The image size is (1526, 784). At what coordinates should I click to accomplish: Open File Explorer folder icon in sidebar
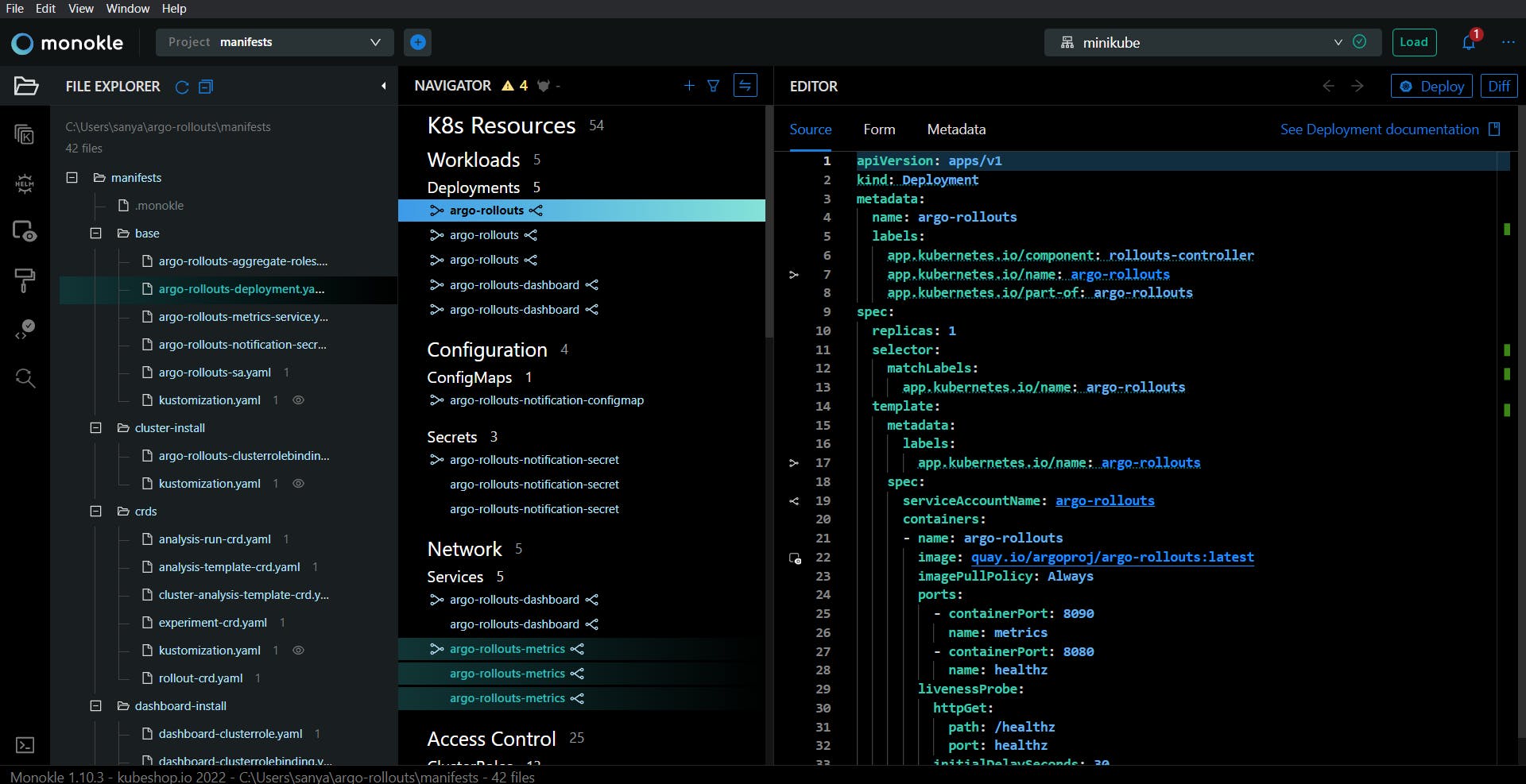click(25, 86)
